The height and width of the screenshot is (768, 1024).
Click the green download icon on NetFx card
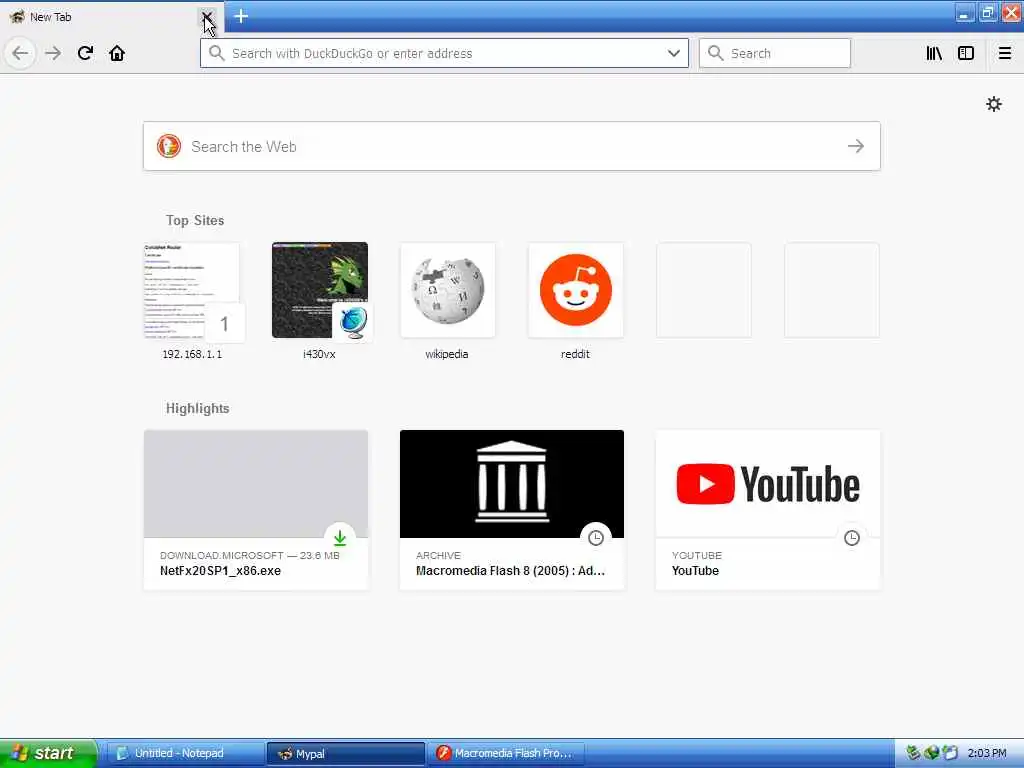pos(340,538)
